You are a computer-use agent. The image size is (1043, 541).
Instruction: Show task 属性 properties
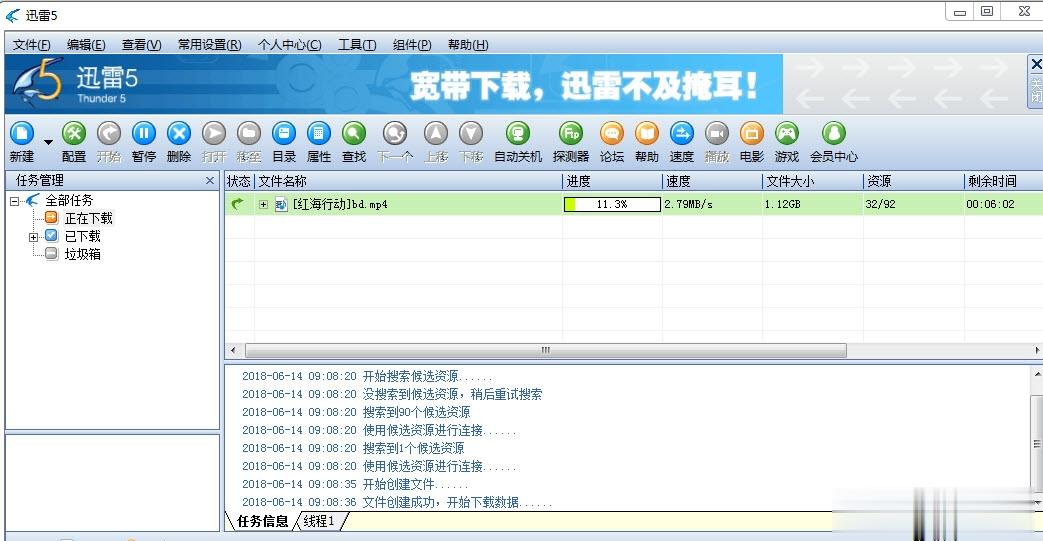[319, 134]
